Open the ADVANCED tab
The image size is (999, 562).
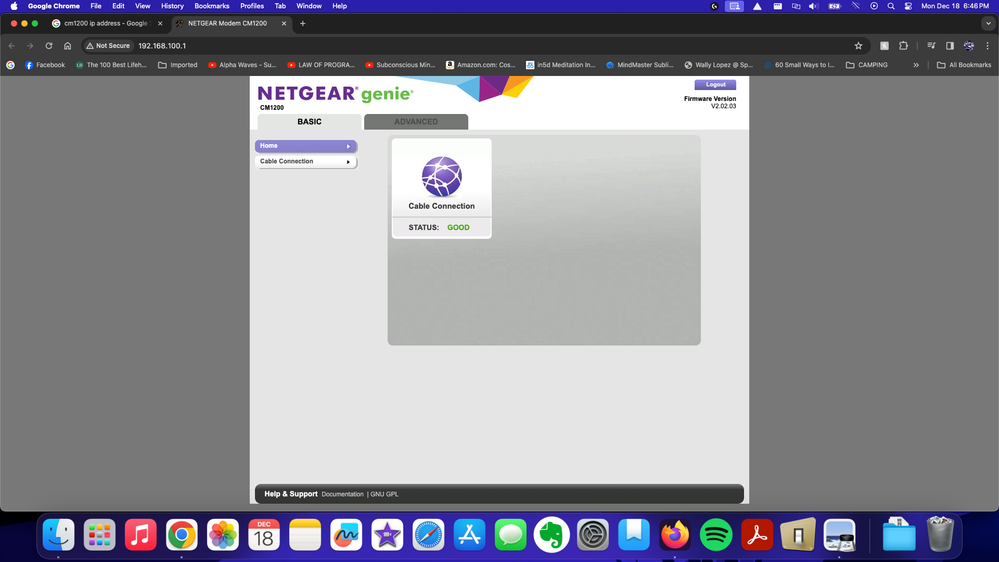click(416, 122)
